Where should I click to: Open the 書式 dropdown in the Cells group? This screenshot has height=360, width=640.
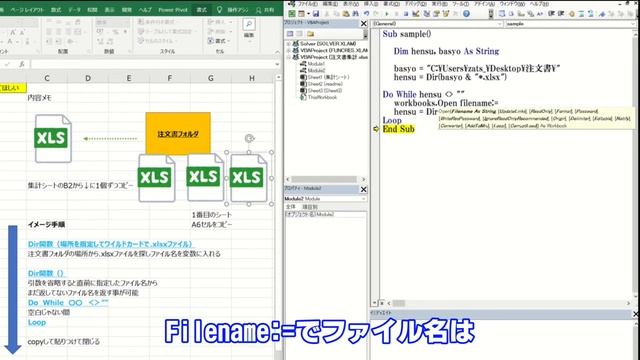(x=219, y=41)
